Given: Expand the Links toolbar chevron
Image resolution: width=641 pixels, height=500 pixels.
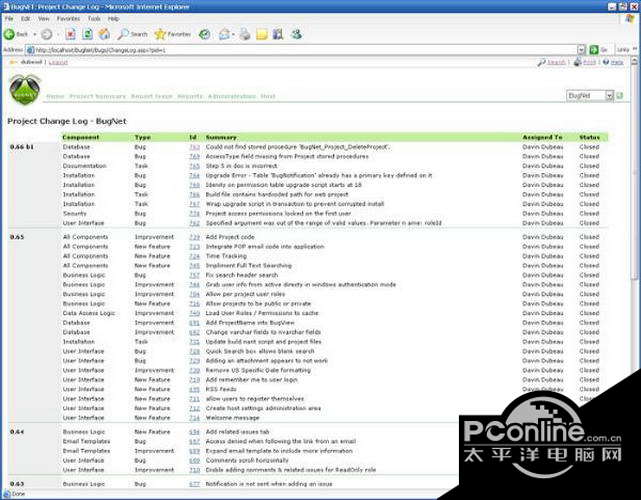Looking at the screenshot, I should click(x=635, y=49).
